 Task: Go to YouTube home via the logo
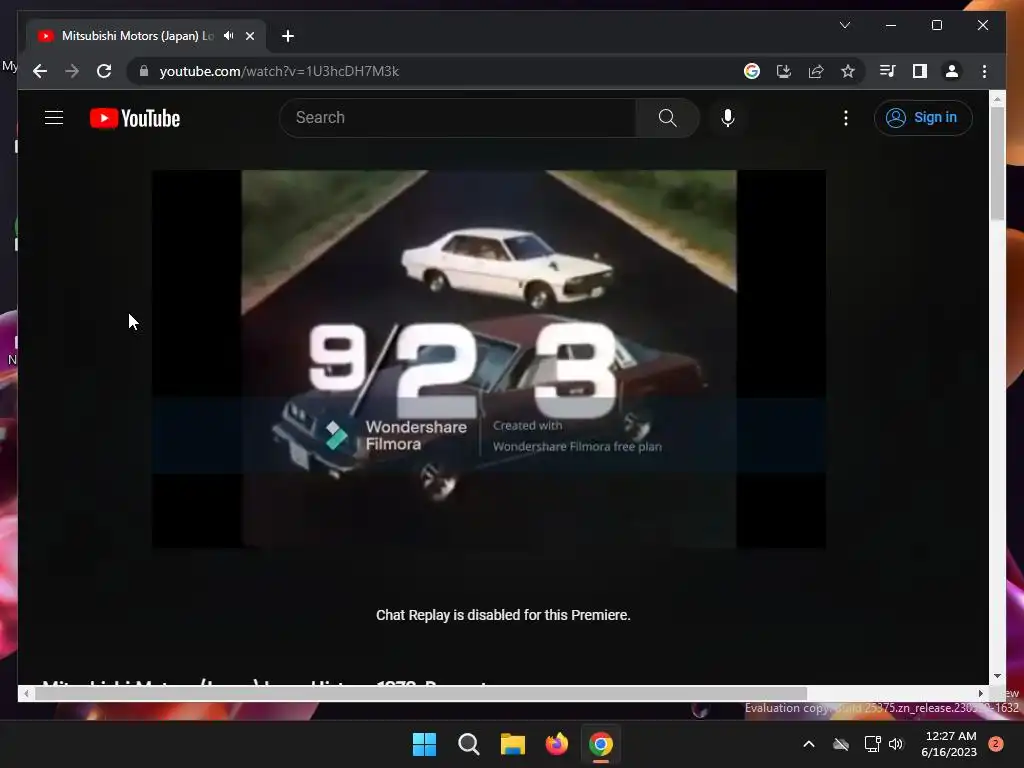coord(135,118)
